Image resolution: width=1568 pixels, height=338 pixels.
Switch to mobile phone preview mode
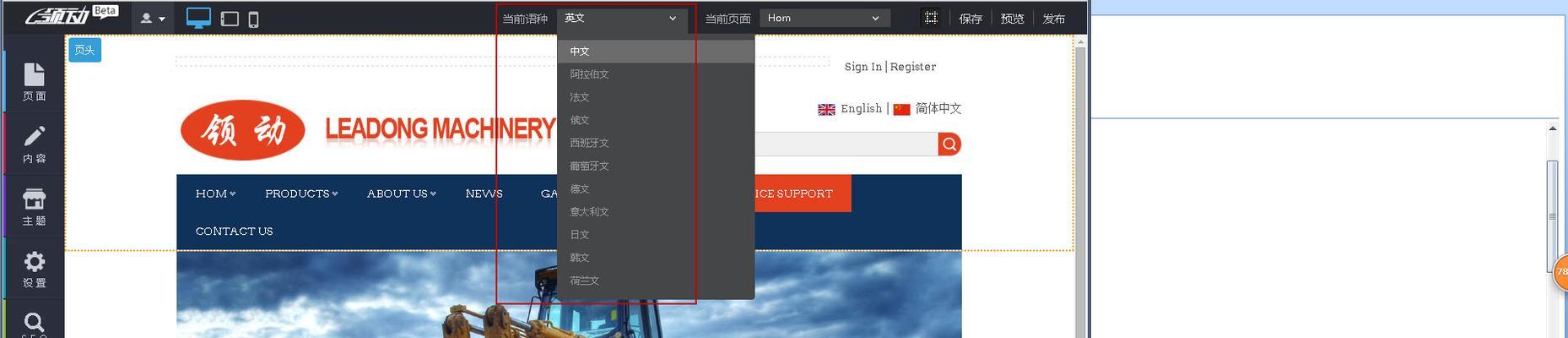pos(253,19)
